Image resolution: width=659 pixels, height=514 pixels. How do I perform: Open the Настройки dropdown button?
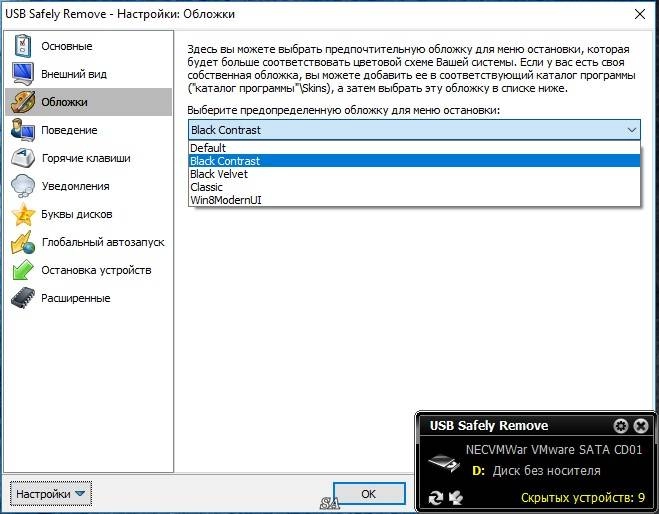(x=50, y=494)
